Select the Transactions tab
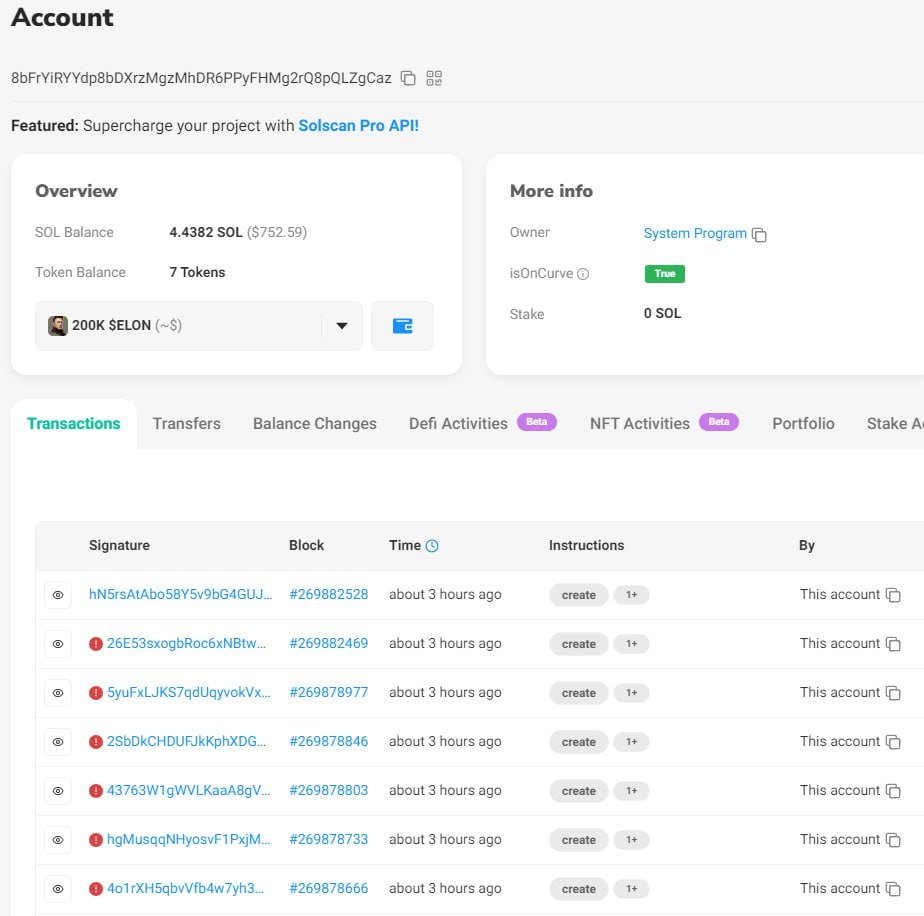The image size is (924, 916). [74, 423]
